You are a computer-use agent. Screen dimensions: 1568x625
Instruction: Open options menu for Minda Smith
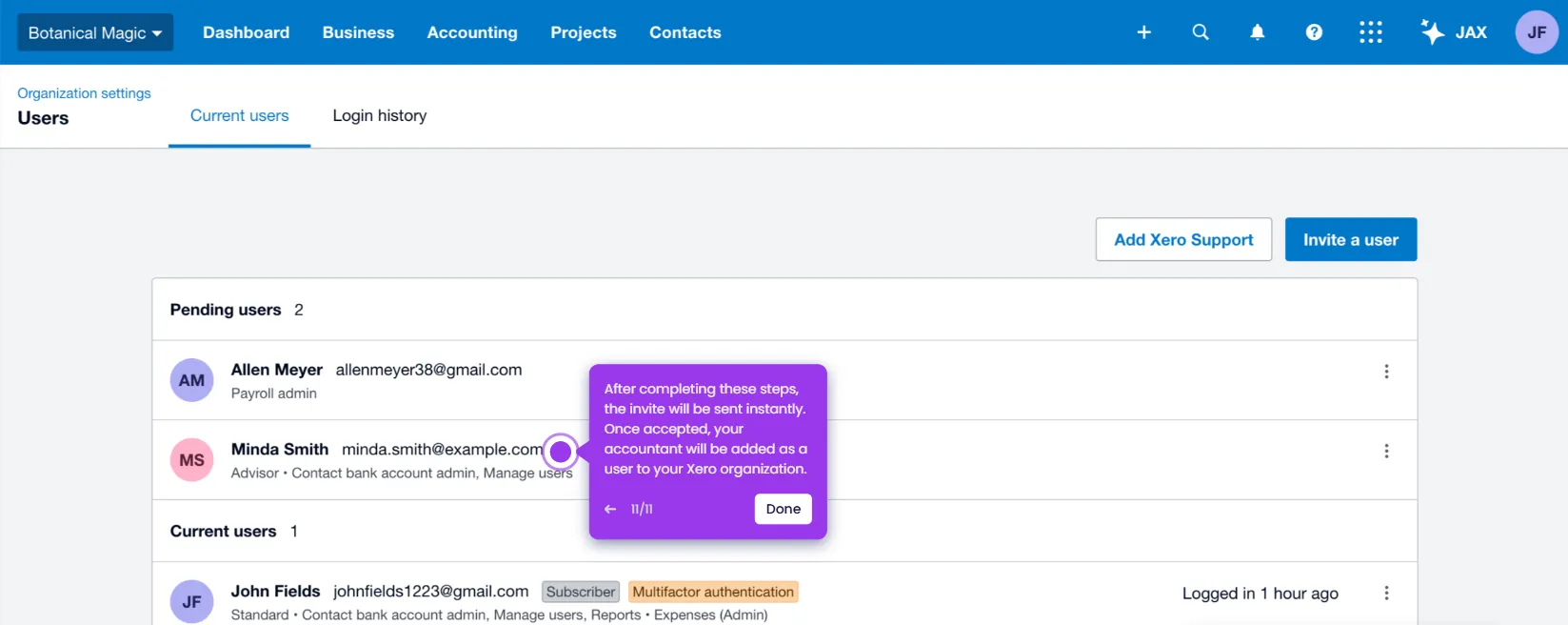coord(1386,451)
